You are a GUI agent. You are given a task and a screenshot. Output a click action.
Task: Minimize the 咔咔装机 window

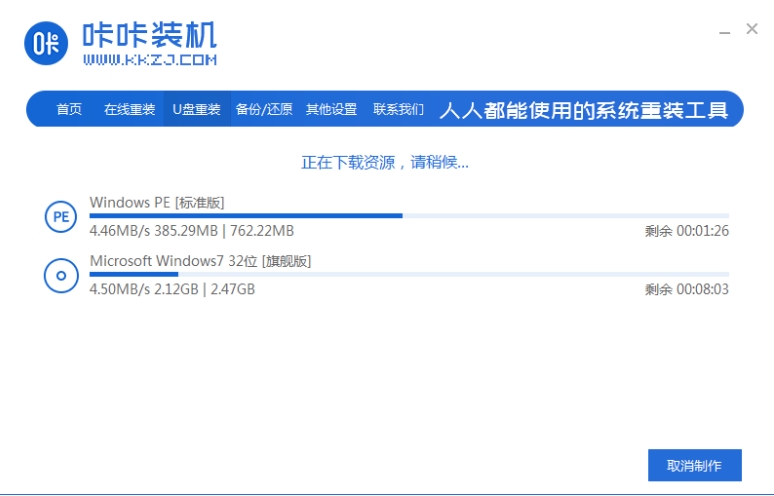click(724, 33)
